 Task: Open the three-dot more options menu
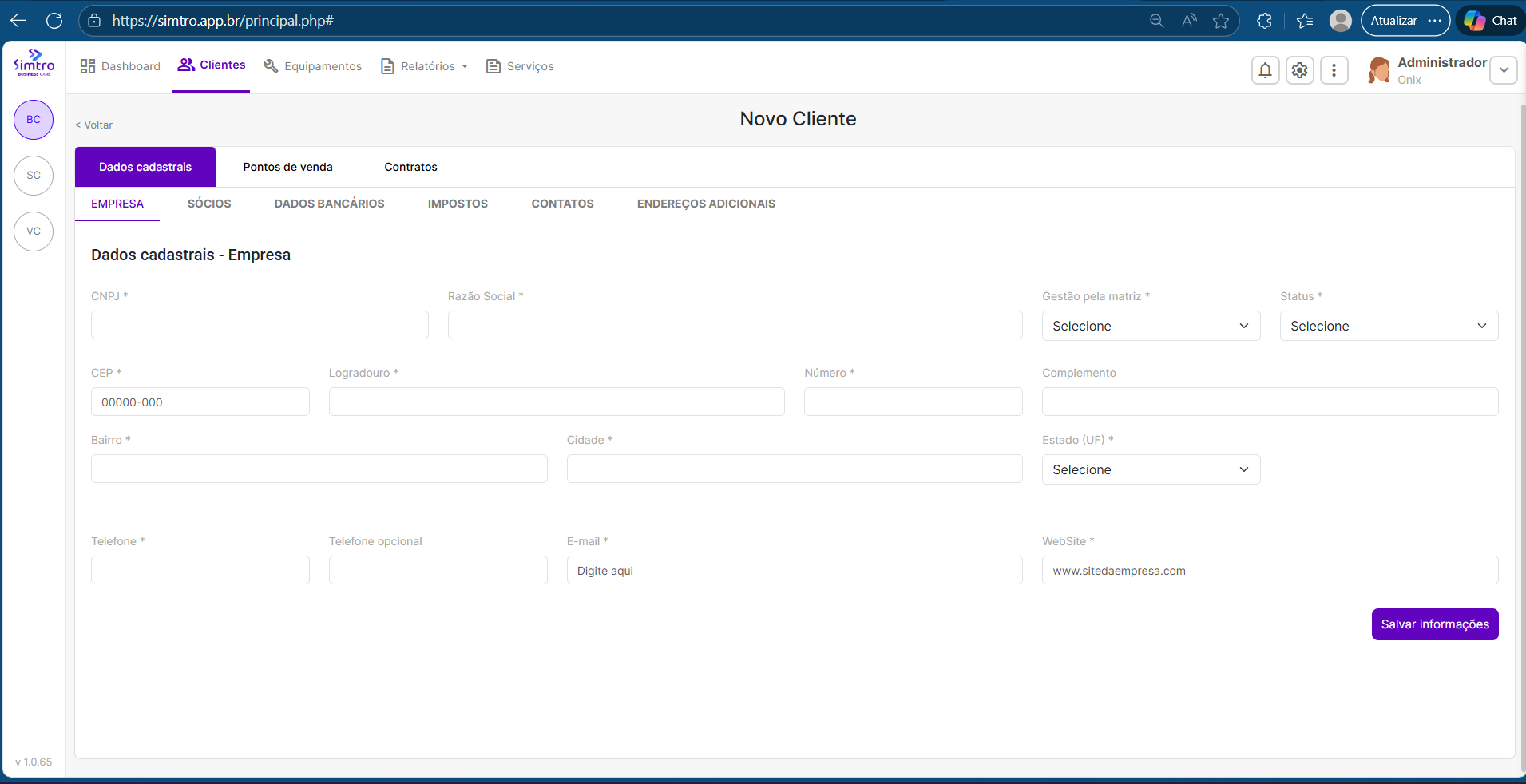pyautogui.click(x=1334, y=70)
